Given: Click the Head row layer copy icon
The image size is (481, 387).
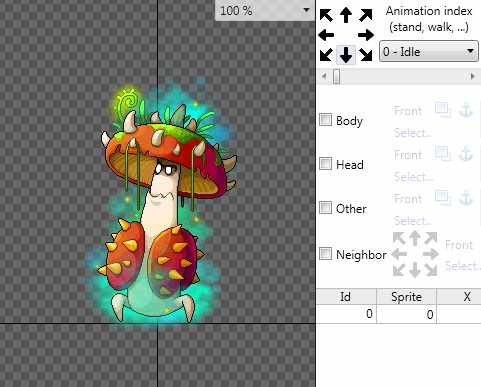Looking at the screenshot, I should pos(443,154).
